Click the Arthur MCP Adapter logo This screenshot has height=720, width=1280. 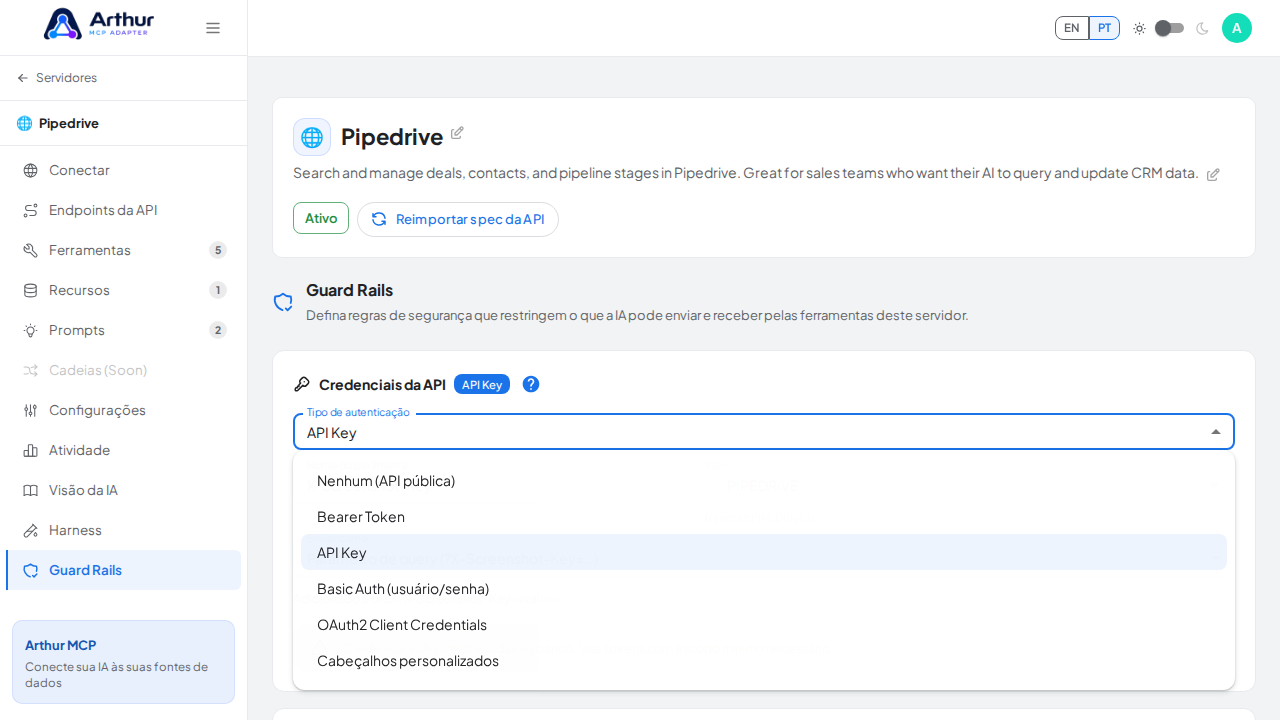click(99, 24)
